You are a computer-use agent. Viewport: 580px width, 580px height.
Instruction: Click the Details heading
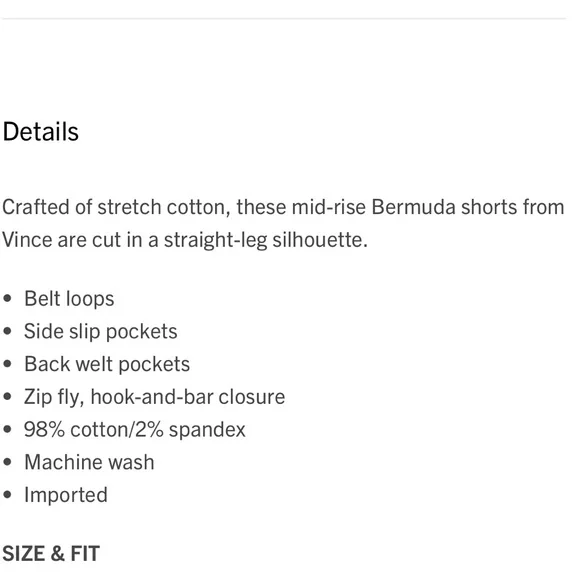tap(41, 132)
